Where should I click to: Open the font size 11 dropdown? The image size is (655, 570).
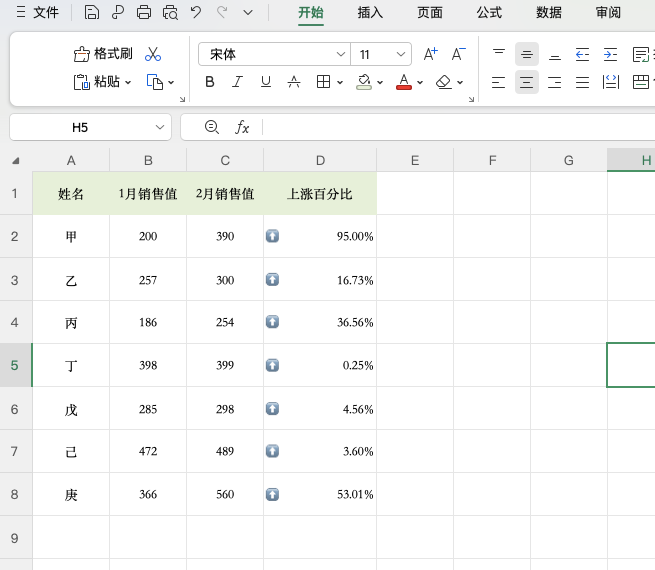tap(401, 54)
